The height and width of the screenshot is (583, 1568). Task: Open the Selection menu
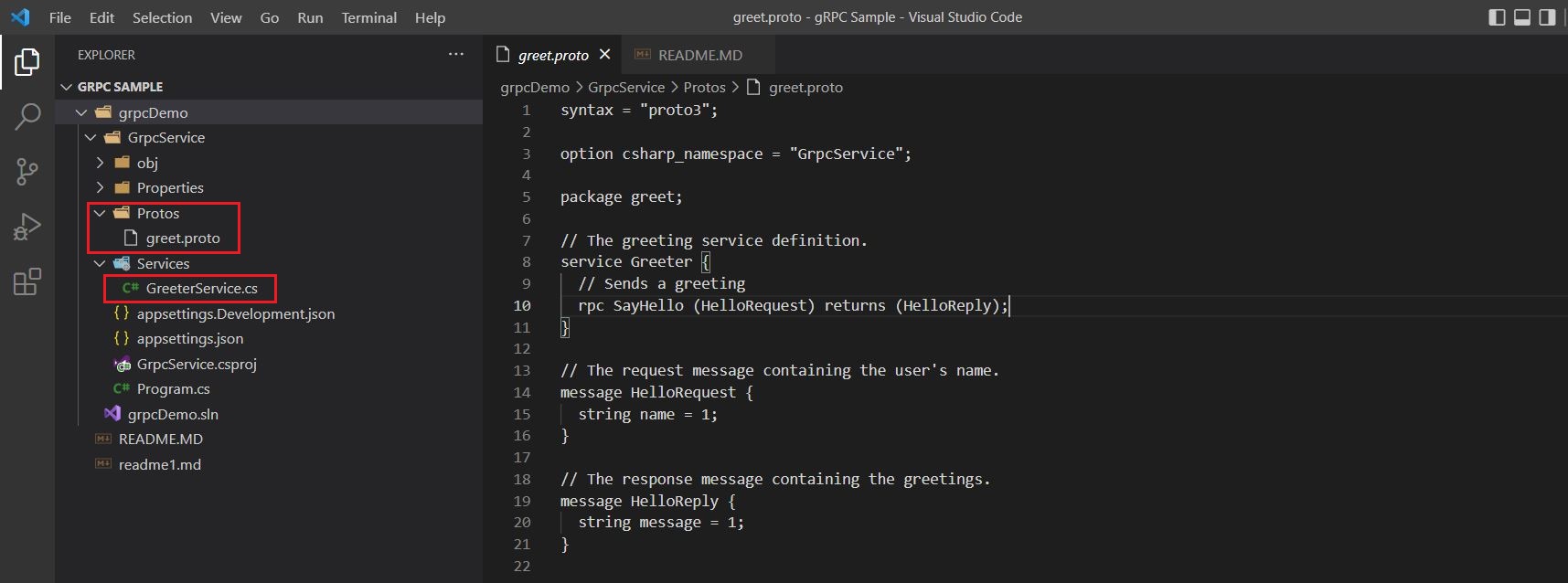coord(162,17)
